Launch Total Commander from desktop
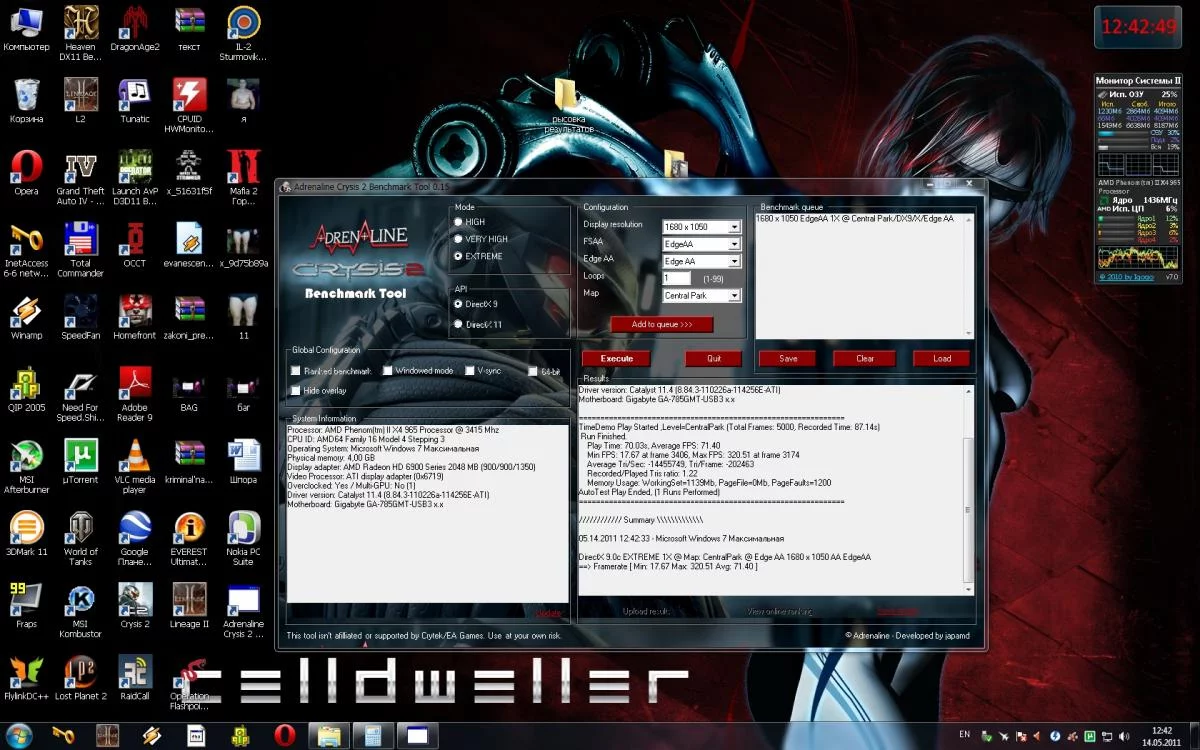This screenshot has width=1200, height=750. 80,249
